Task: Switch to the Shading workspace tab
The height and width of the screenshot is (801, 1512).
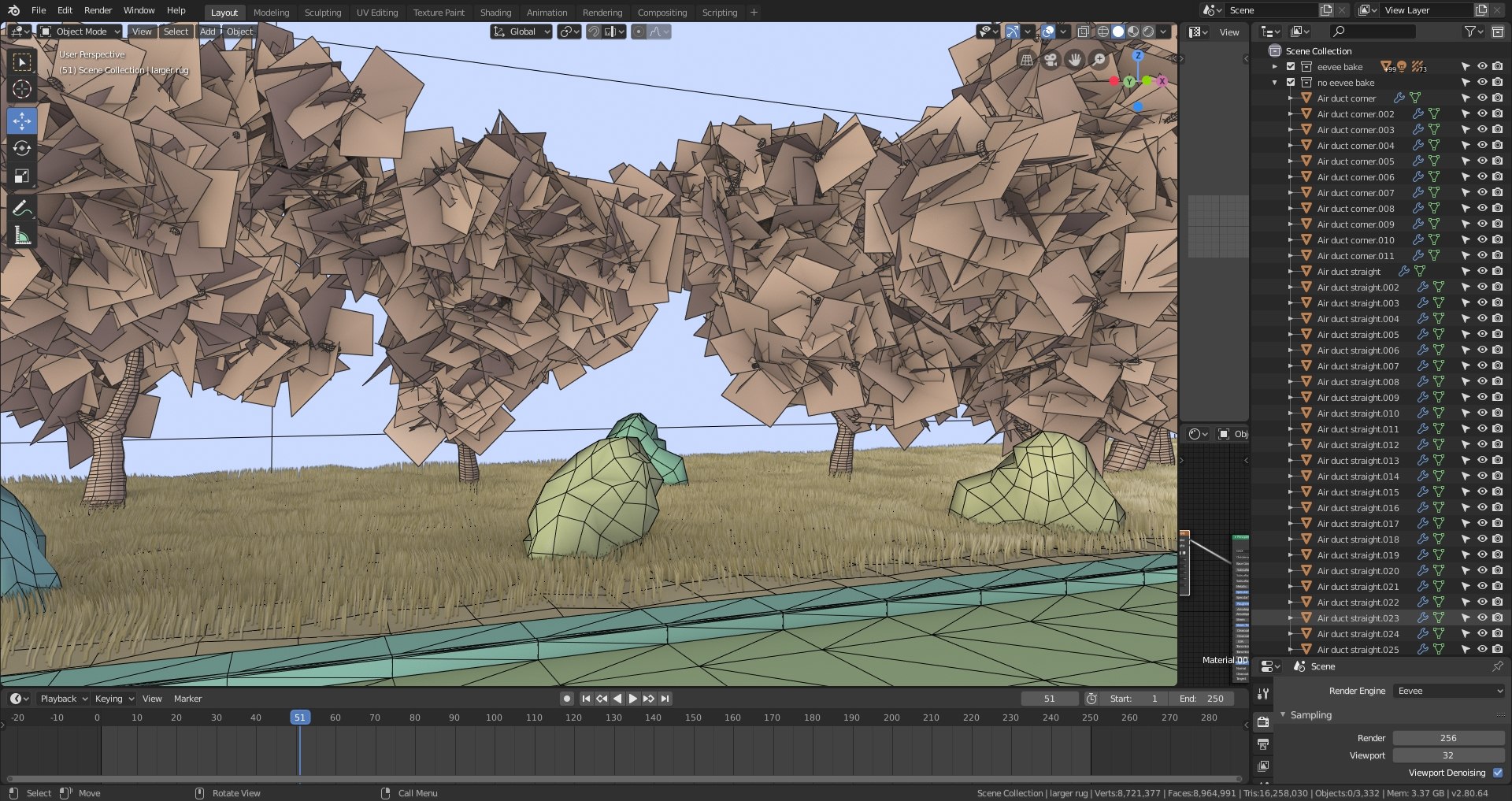Action: click(495, 13)
